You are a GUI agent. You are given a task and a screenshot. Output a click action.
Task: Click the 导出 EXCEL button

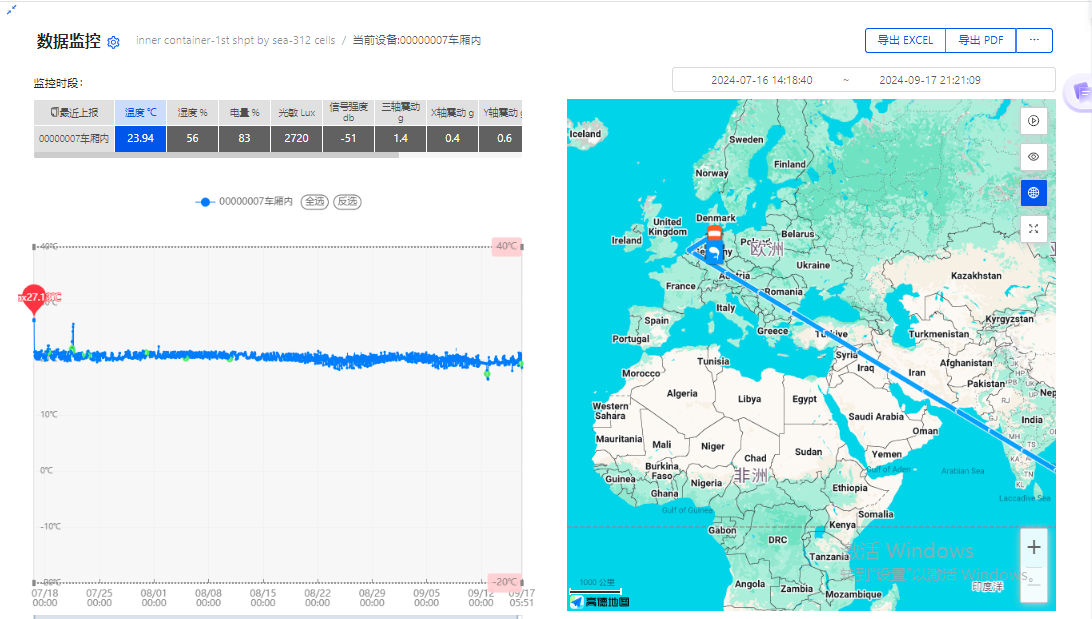(x=905, y=41)
